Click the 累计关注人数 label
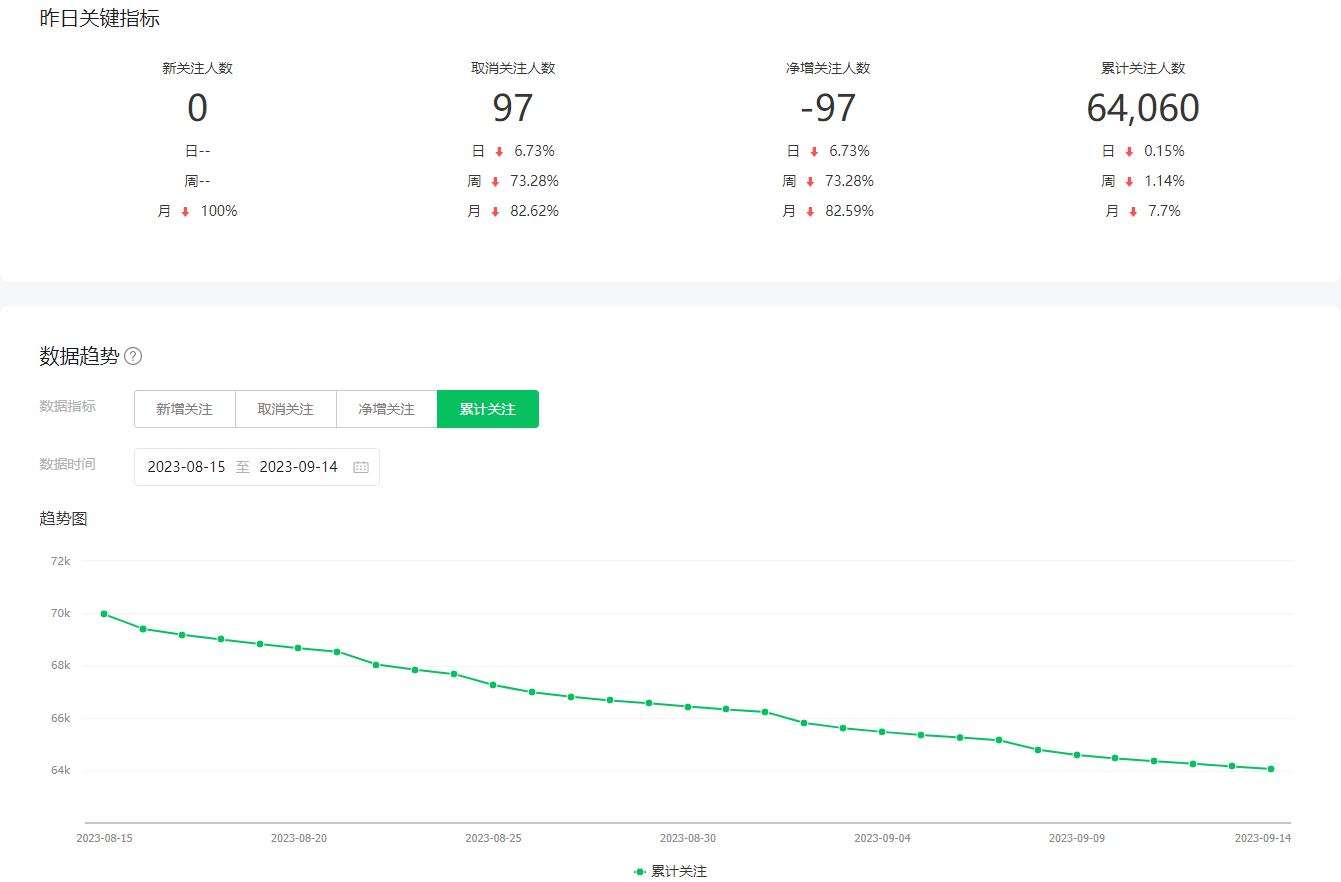 [1143, 68]
